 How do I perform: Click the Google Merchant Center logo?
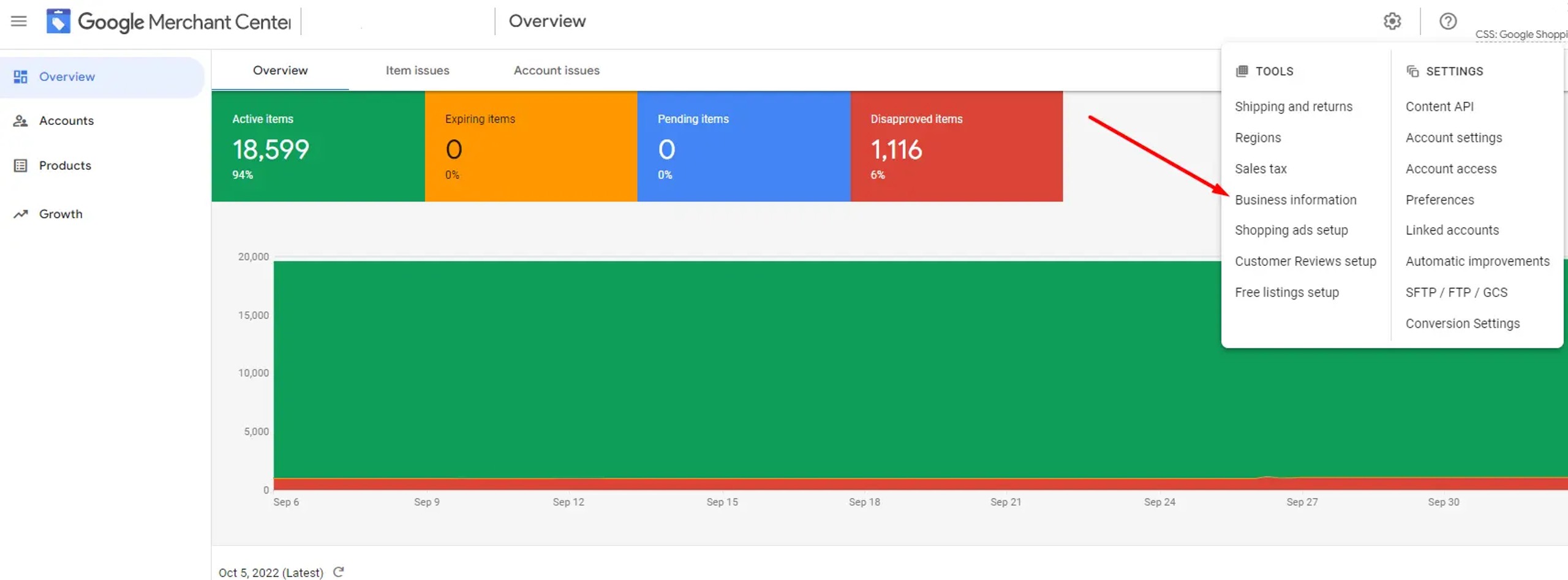[168, 21]
